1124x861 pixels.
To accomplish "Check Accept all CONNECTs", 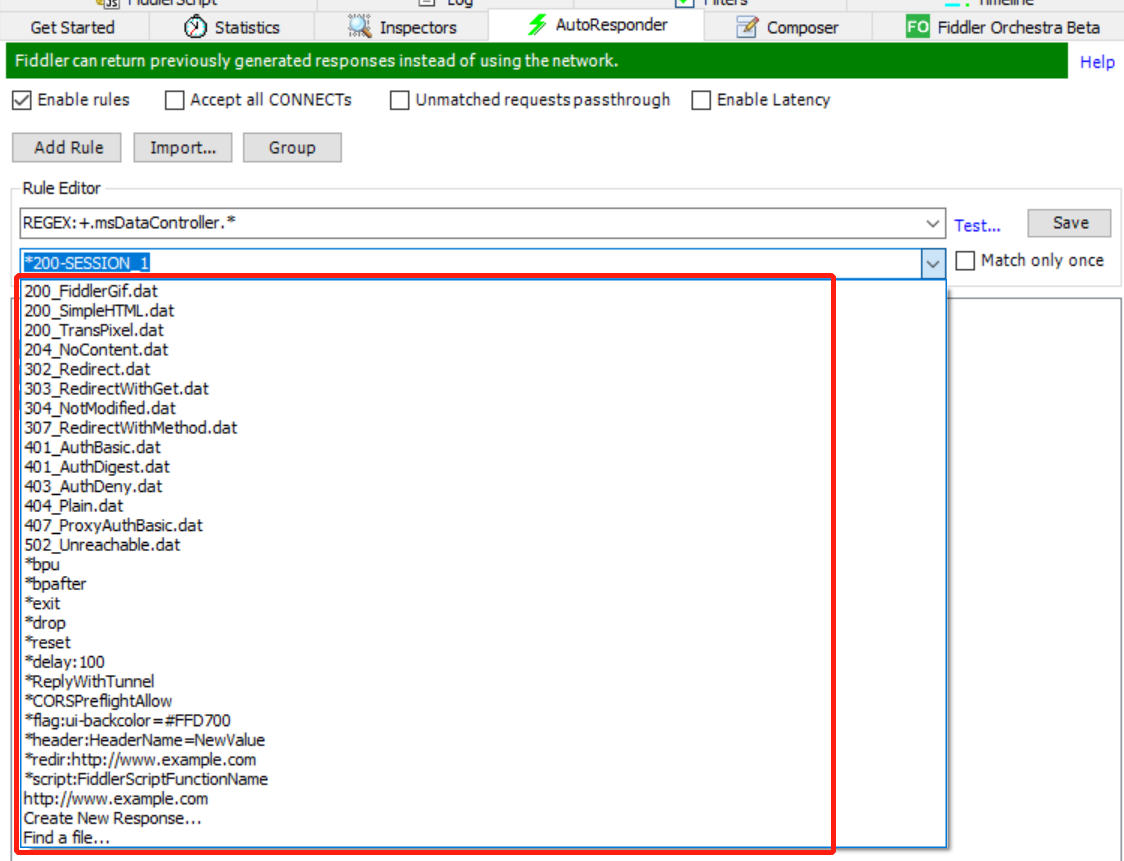I will pos(174,100).
